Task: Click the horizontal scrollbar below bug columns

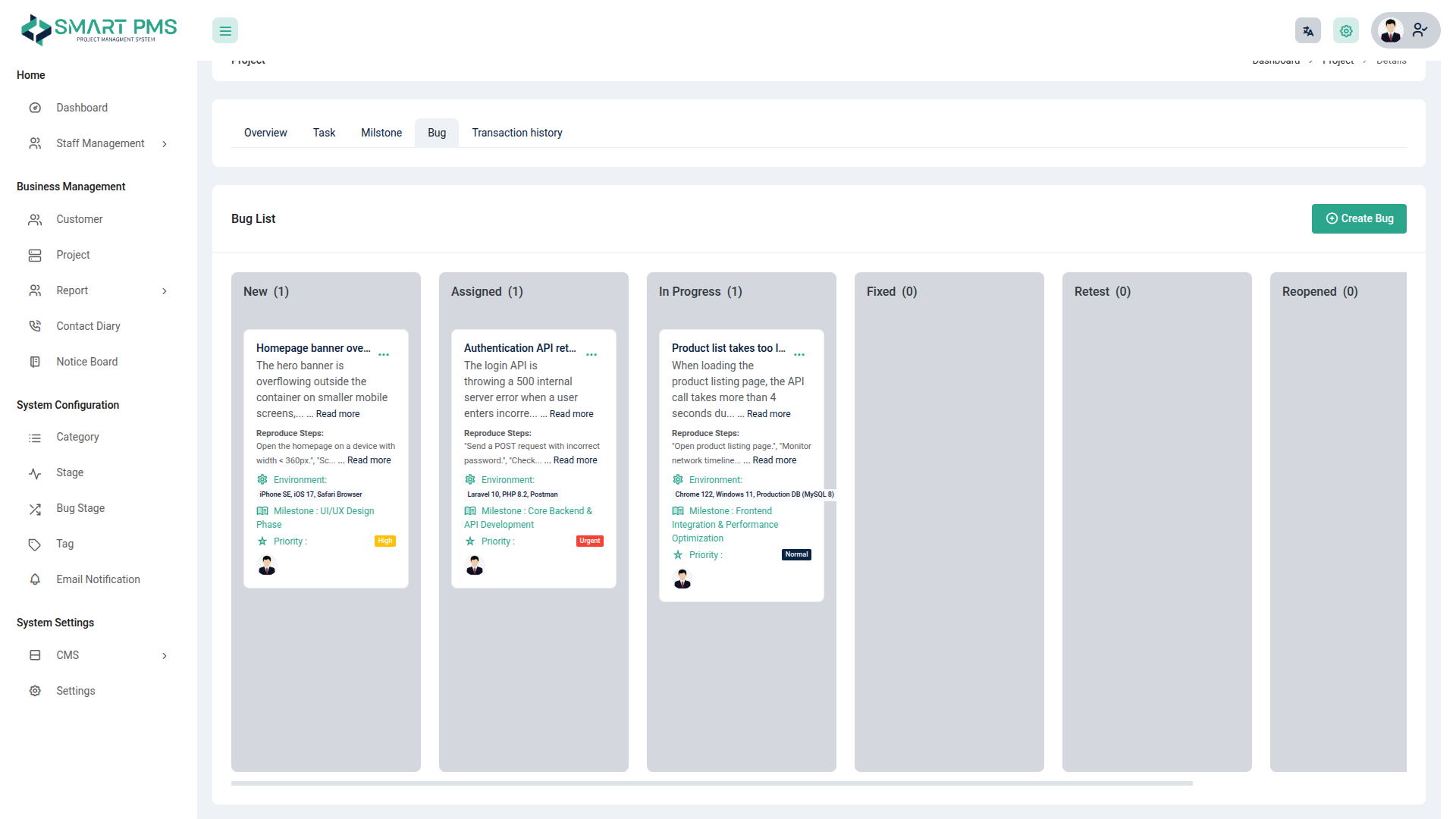Action: [x=711, y=783]
